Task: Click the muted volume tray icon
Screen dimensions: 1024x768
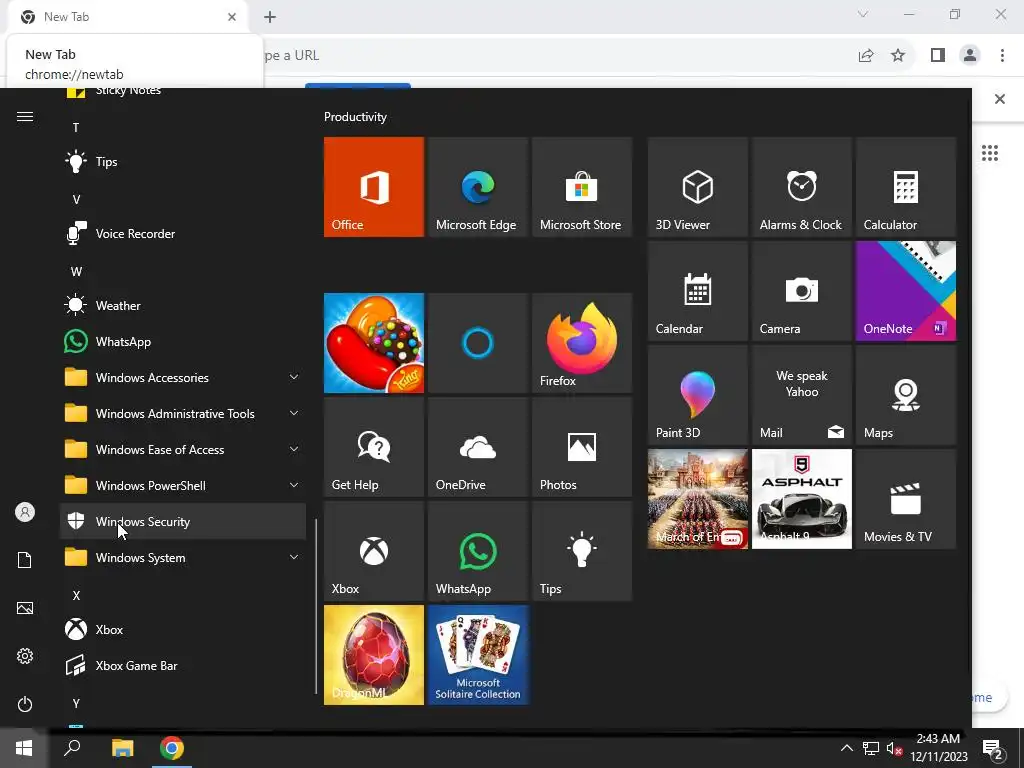Action: point(894,748)
